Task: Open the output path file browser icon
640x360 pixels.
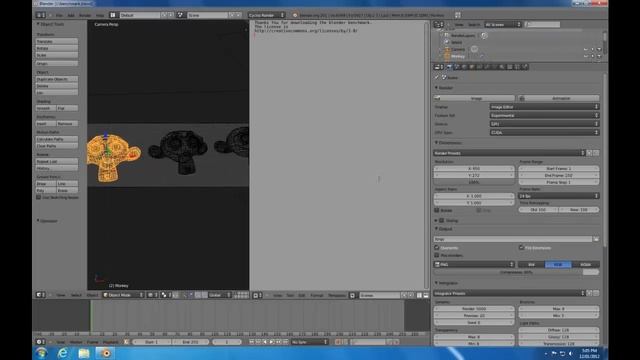Action: pyautogui.click(x=596, y=239)
